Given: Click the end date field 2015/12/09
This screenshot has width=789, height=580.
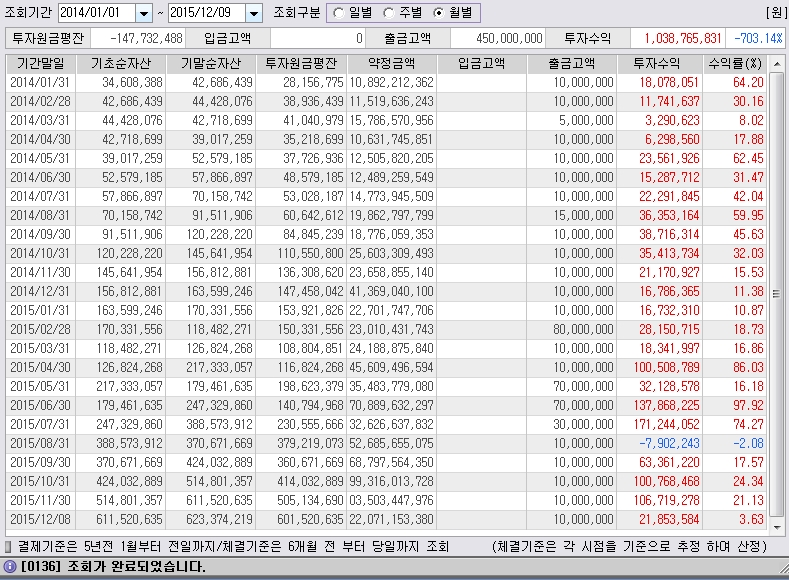Looking at the screenshot, I should point(207,13).
